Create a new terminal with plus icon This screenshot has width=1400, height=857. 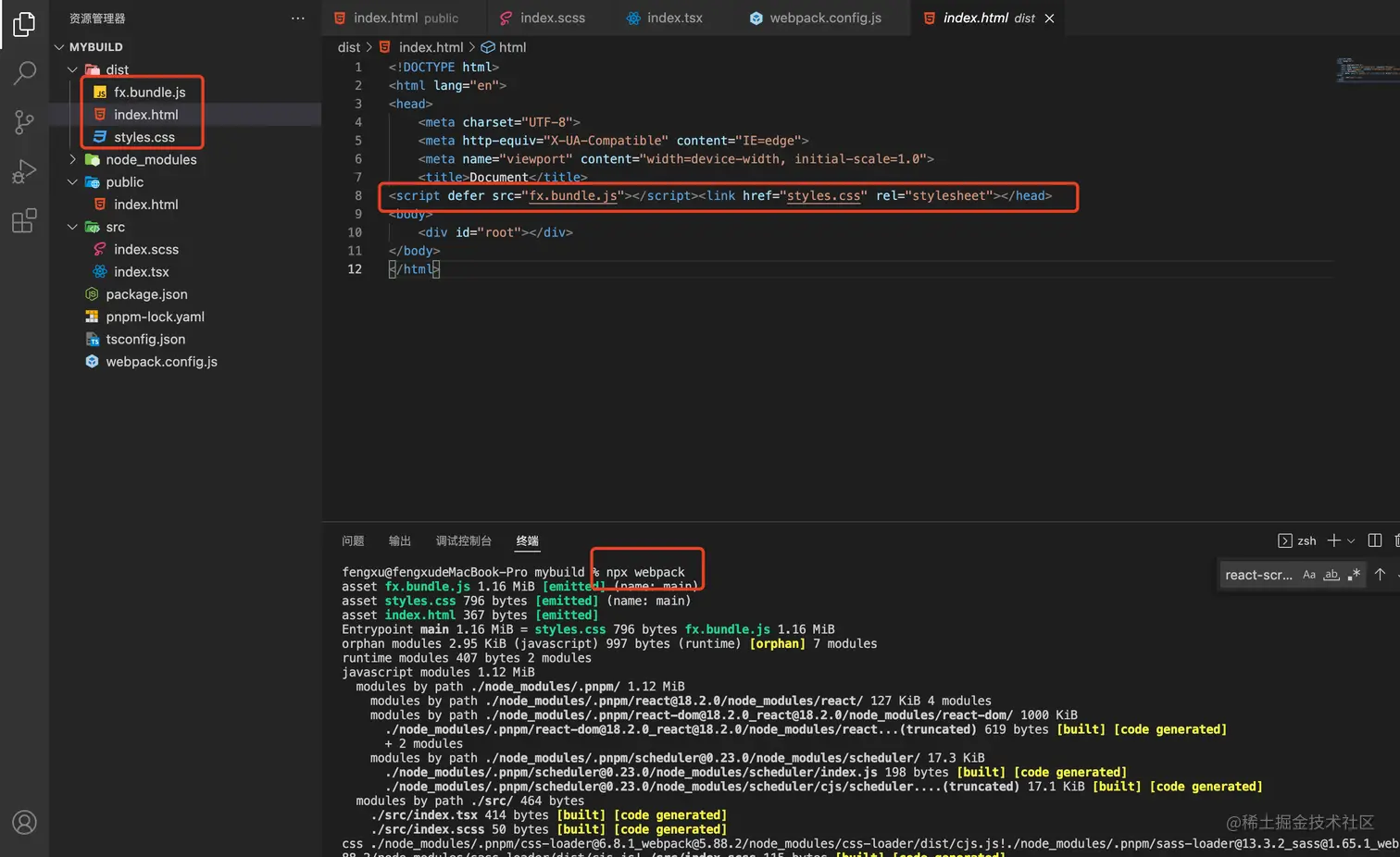(1334, 540)
